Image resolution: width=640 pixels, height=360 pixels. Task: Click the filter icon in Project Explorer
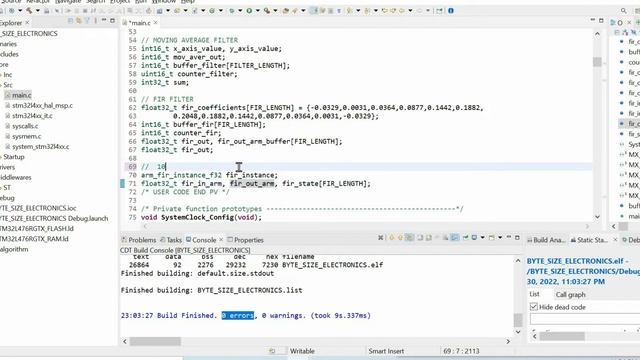click(x=87, y=20)
